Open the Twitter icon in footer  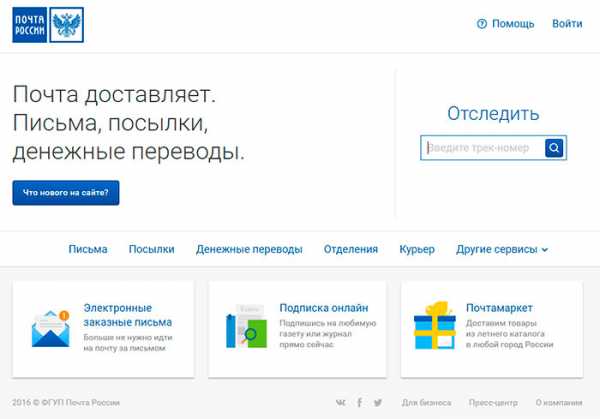(x=378, y=403)
